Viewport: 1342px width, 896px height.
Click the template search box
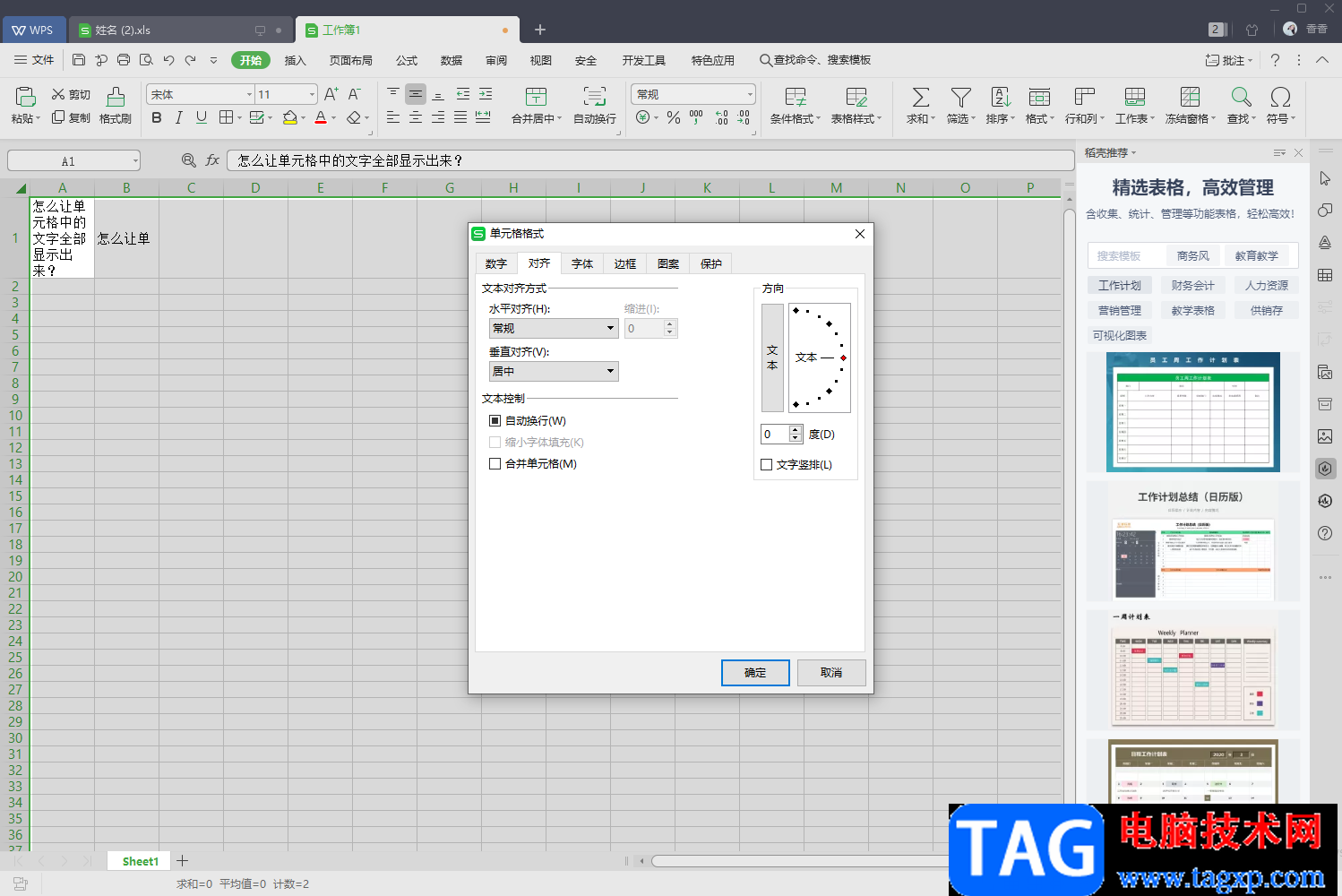pyautogui.click(x=1126, y=255)
